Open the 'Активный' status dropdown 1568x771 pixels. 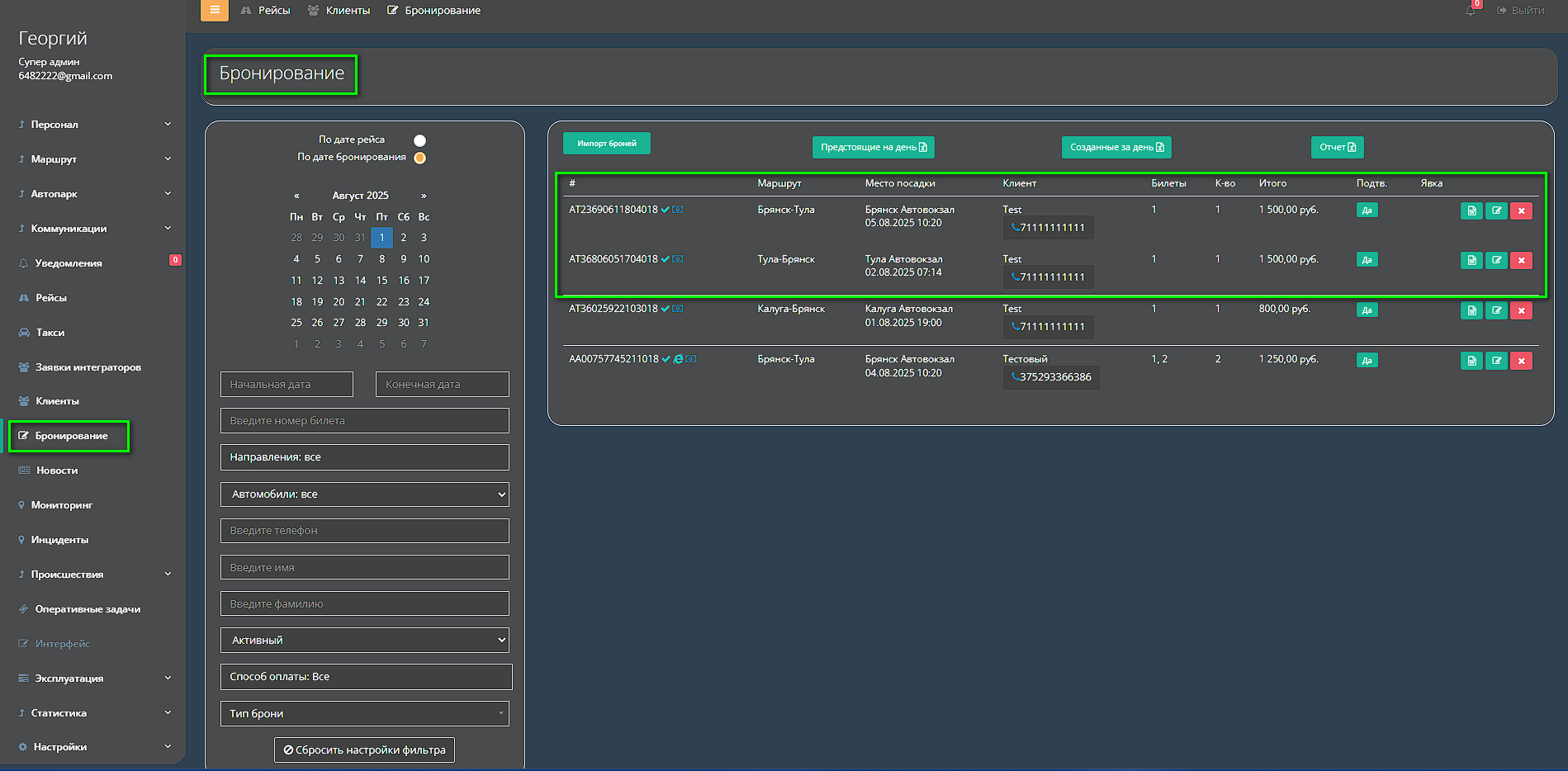click(364, 641)
